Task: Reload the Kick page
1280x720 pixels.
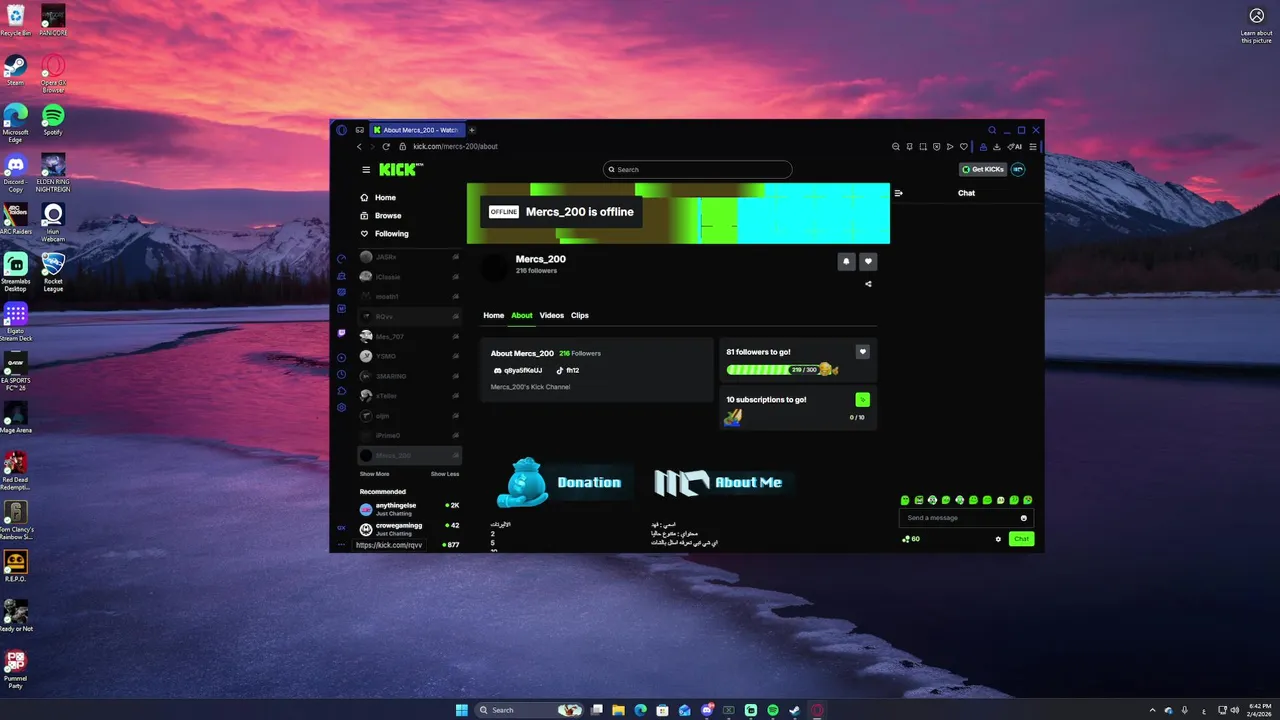Action: tap(386, 147)
